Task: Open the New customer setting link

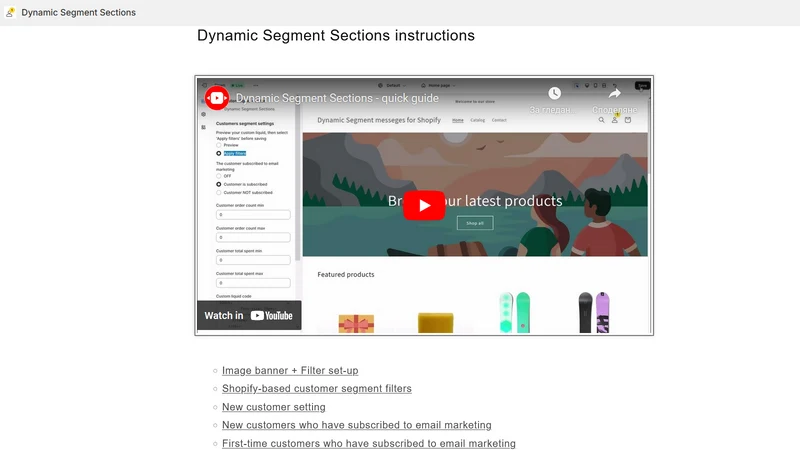Action: pyautogui.click(x=273, y=407)
